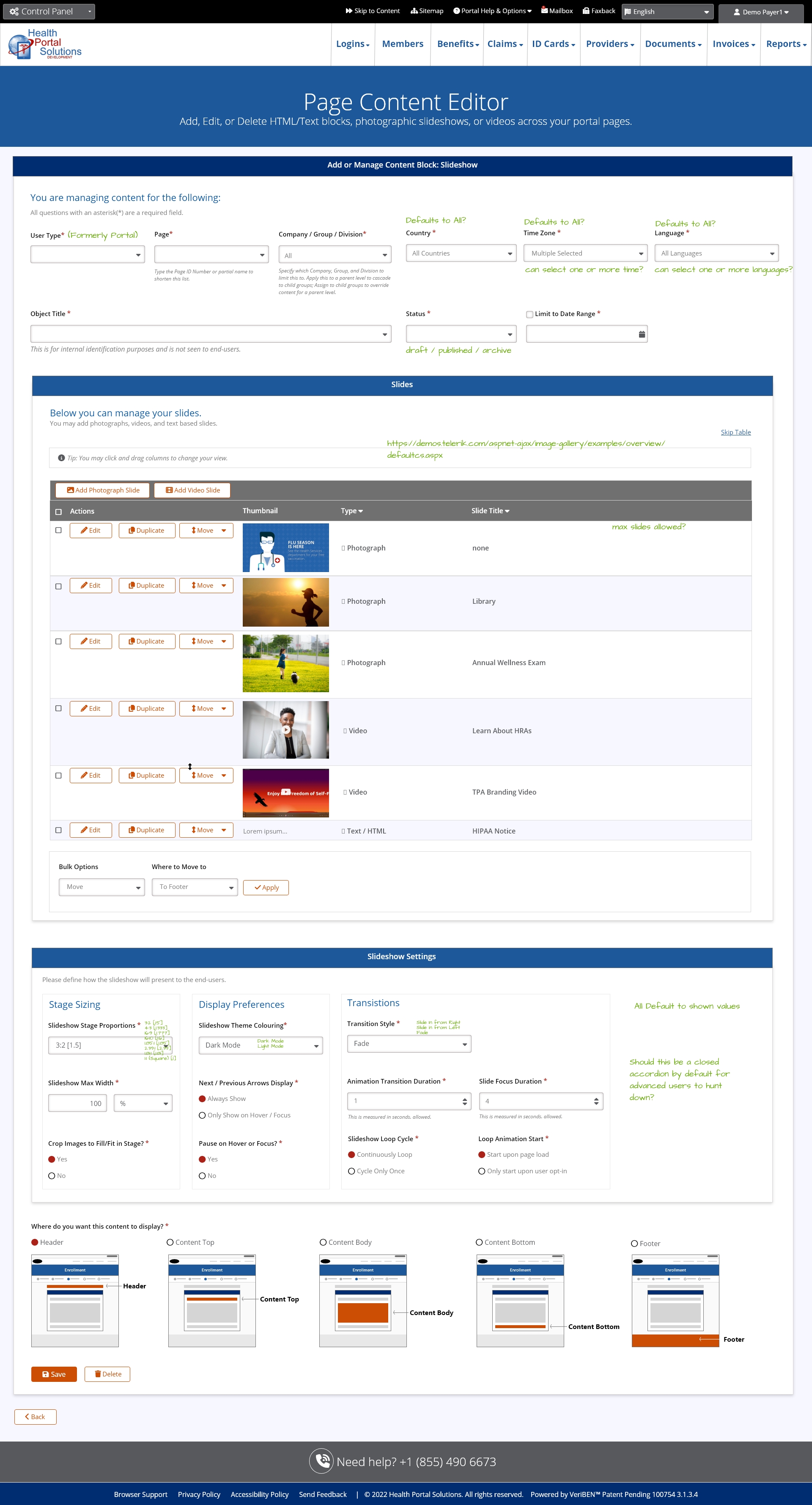812x1505 pixels.
Task: Click Add Photograph Slide button
Action: pos(102,490)
